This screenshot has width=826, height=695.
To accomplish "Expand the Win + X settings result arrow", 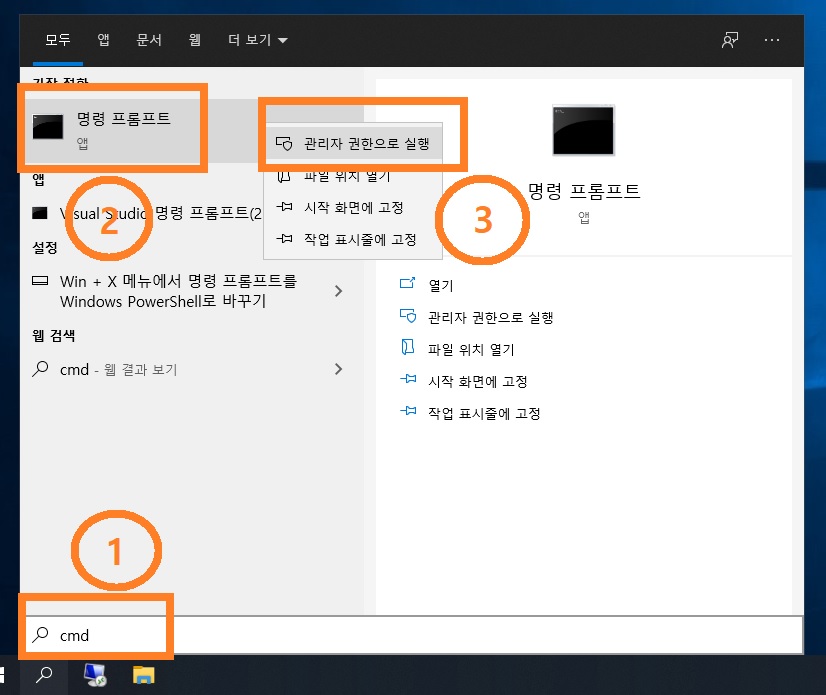I will tap(338, 291).
